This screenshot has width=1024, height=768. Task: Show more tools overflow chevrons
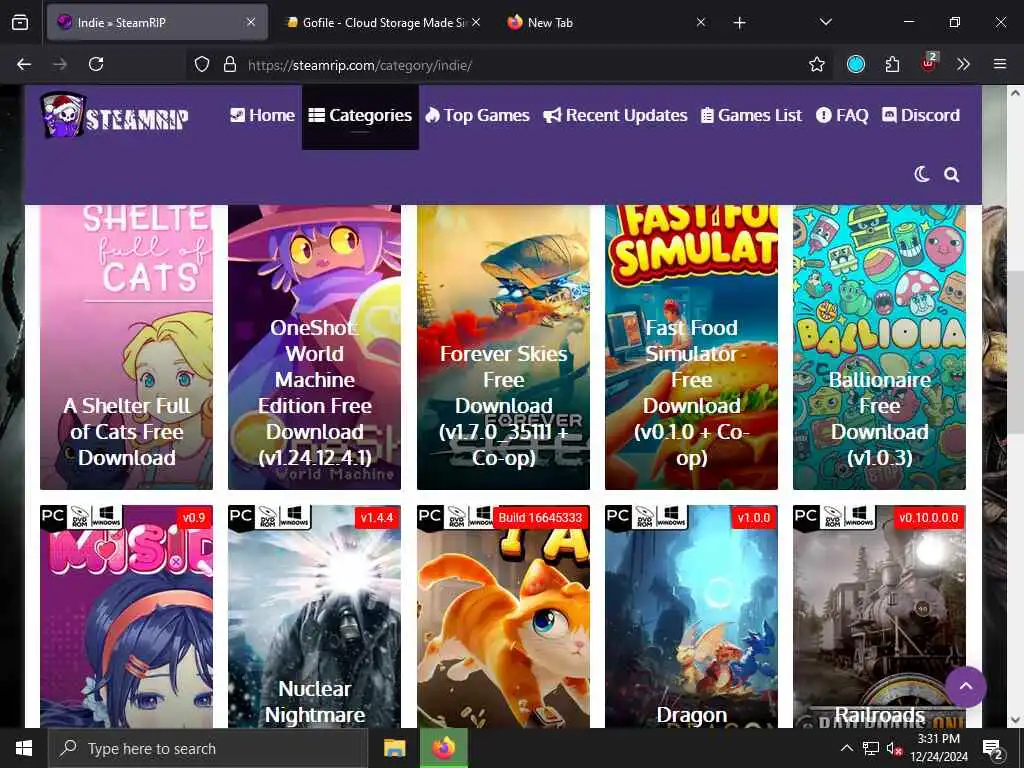(x=963, y=64)
